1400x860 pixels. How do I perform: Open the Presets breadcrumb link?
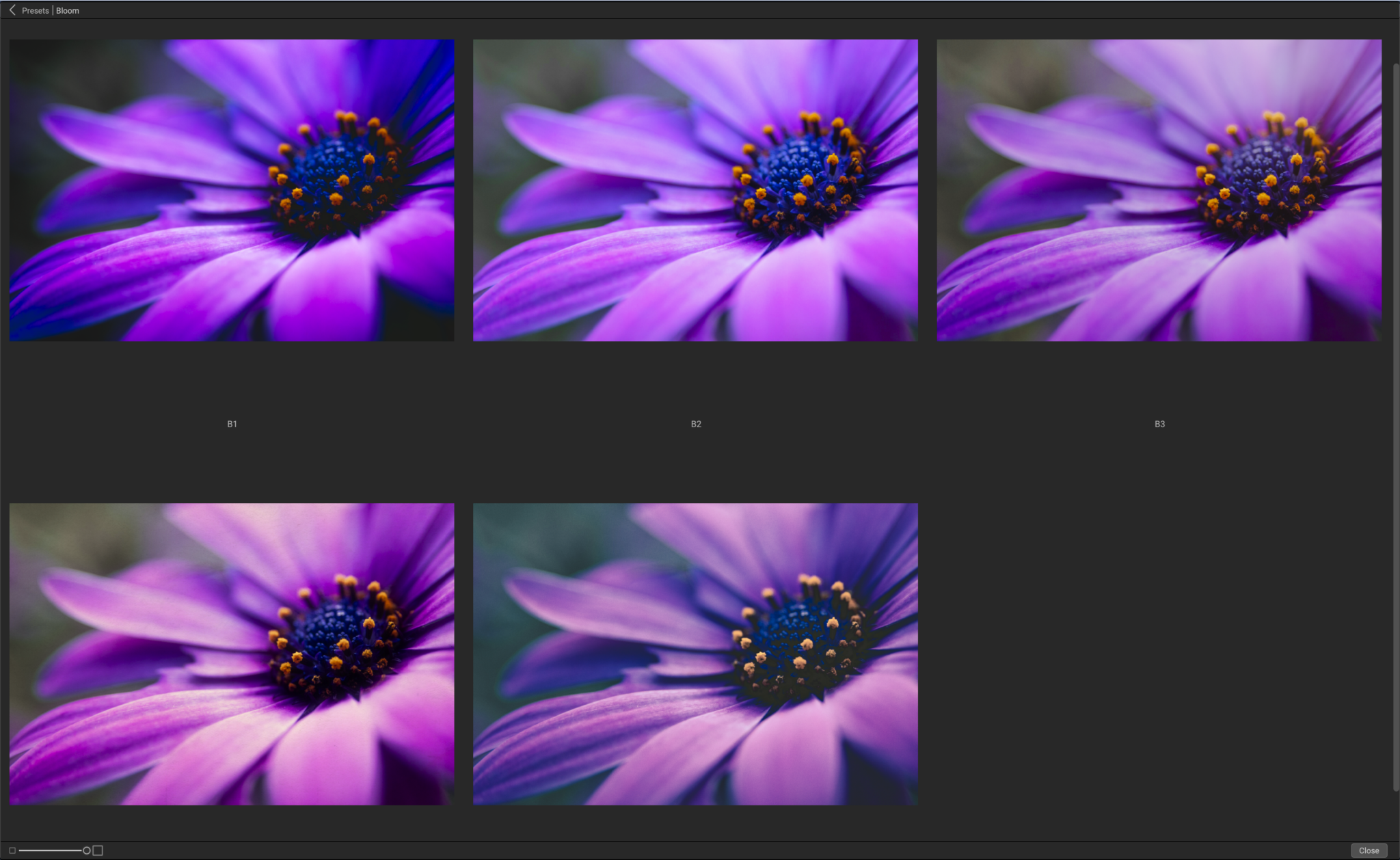35,10
